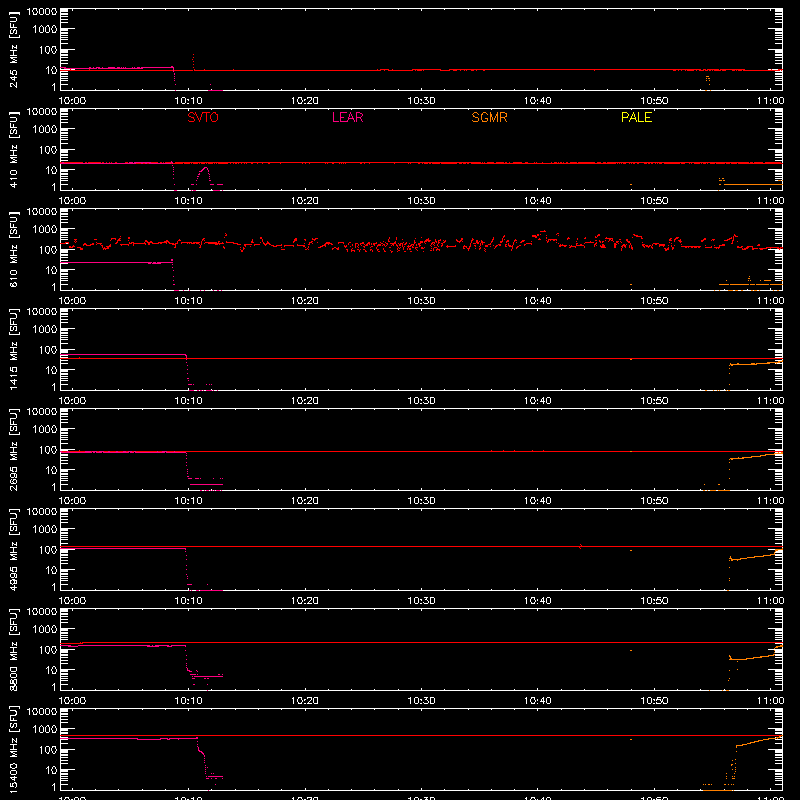
Task: Click the PALE station legend label
Action: click(636, 117)
